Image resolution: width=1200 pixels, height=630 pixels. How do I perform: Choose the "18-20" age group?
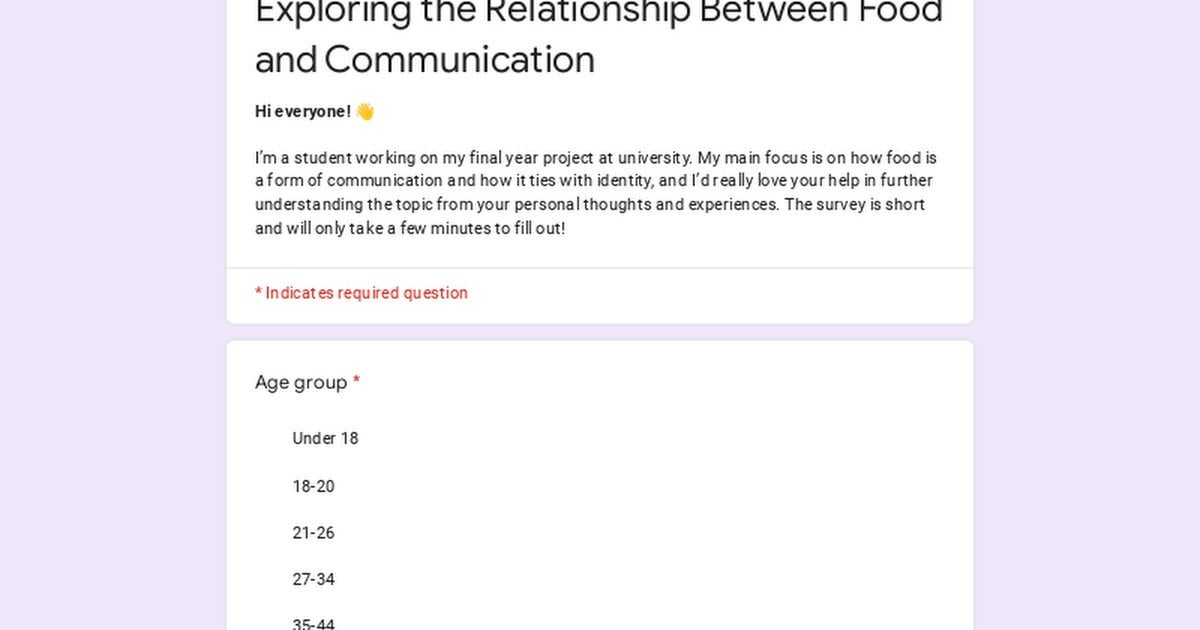(x=313, y=486)
